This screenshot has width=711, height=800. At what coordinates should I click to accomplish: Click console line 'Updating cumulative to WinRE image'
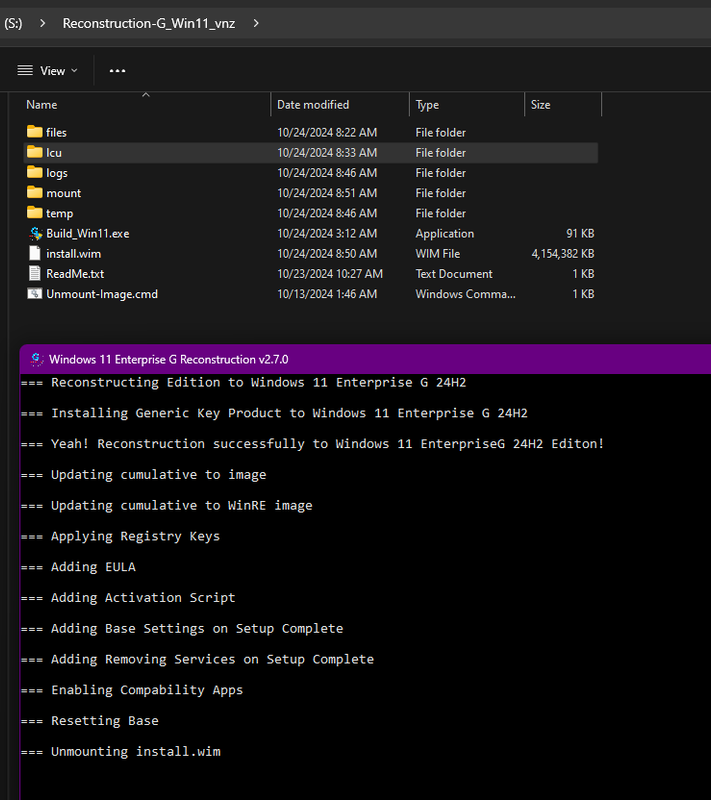click(182, 506)
